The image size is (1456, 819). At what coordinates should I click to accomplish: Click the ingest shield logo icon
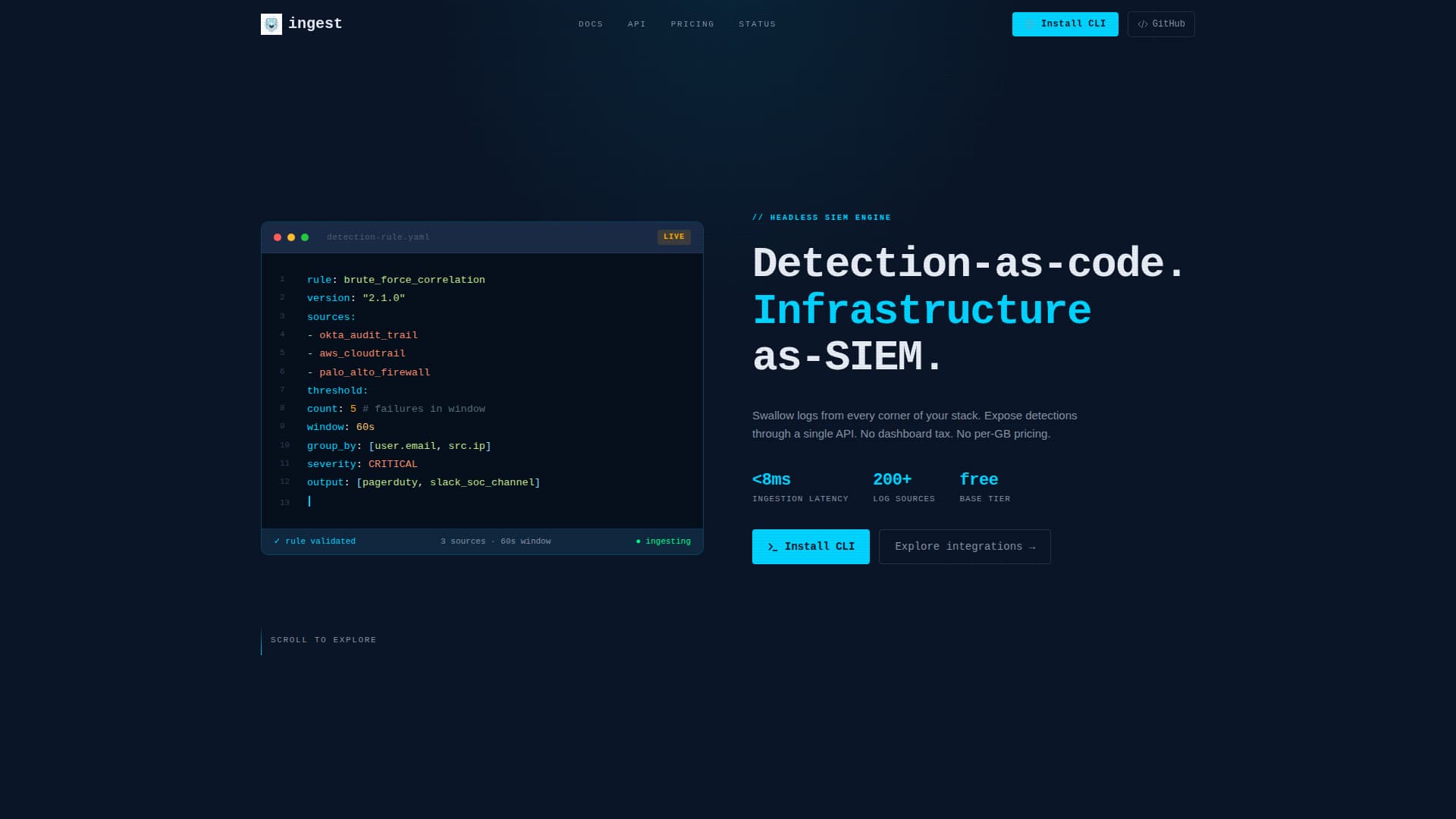pos(271,24)
